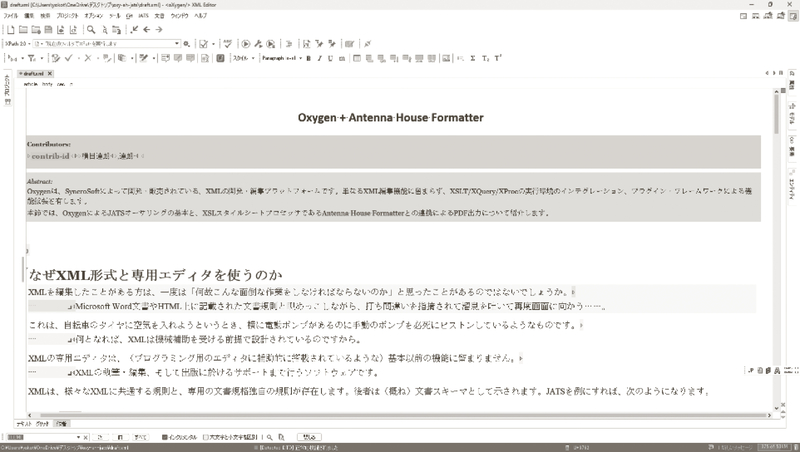The height and width of the screenshot is (452, 800).
Task: Configure transformation scenarios wrench icon
Action: [x=258, y=44]
